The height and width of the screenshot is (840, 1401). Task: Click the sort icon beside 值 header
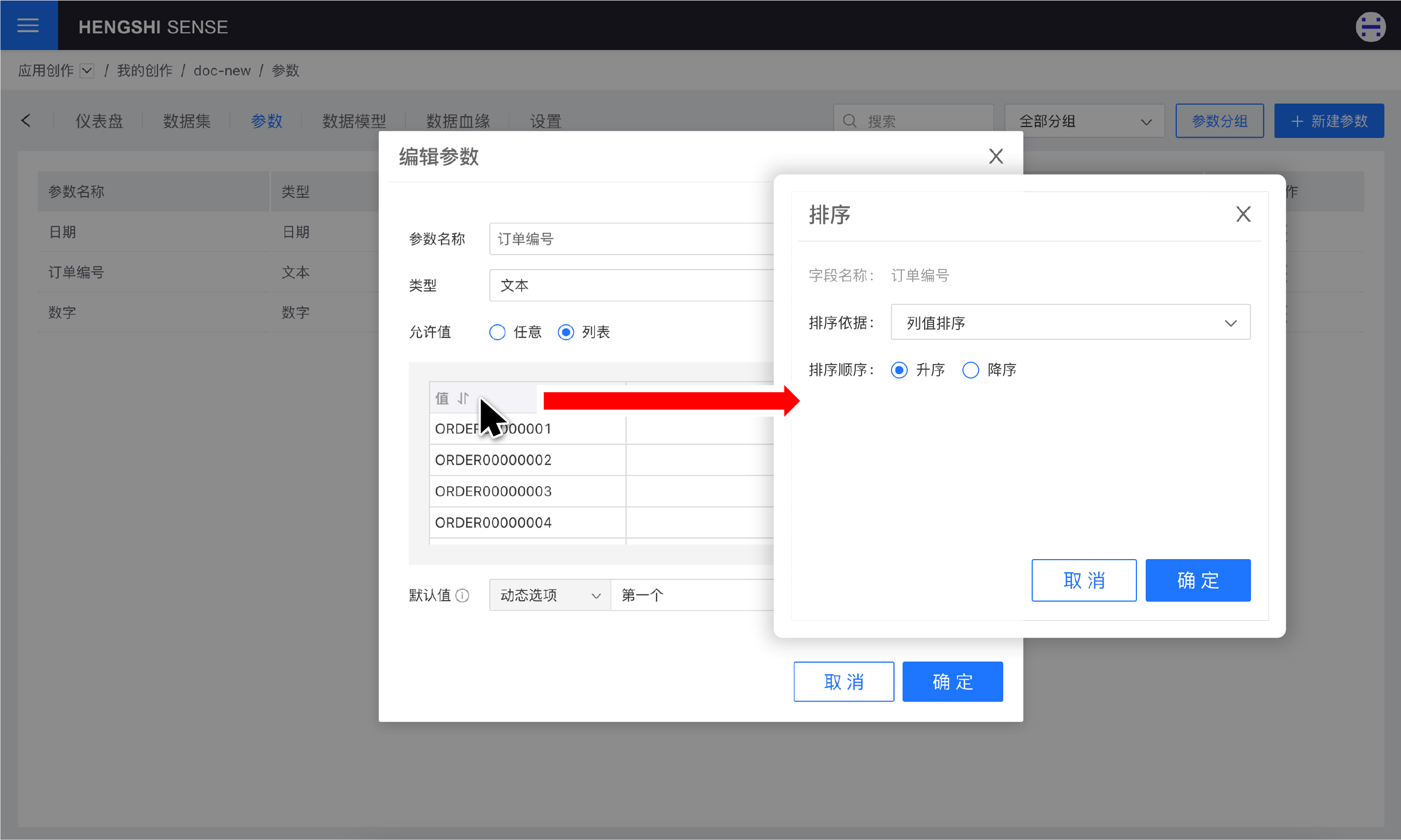click(x=464, y=399)
